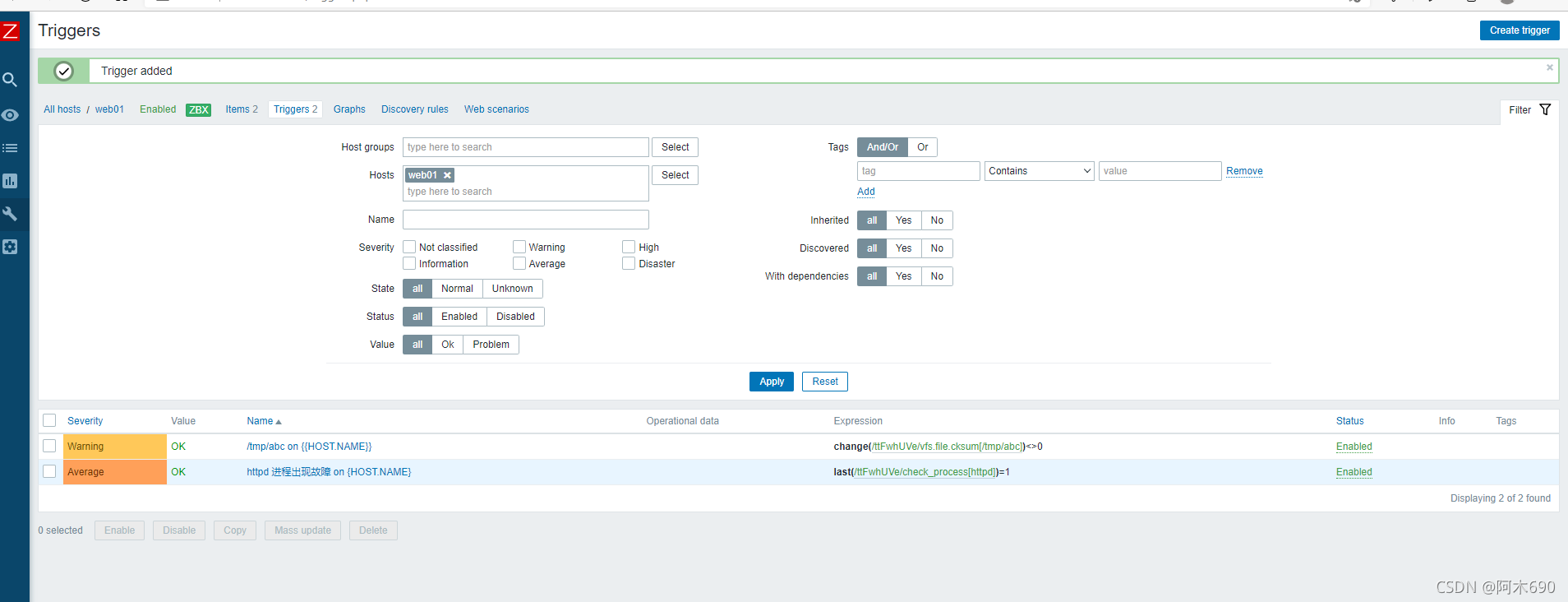Select the /tmp/abc trigger row checkbox
The height and width of the screenshot is (602, 1568).
tap(49, 446)
